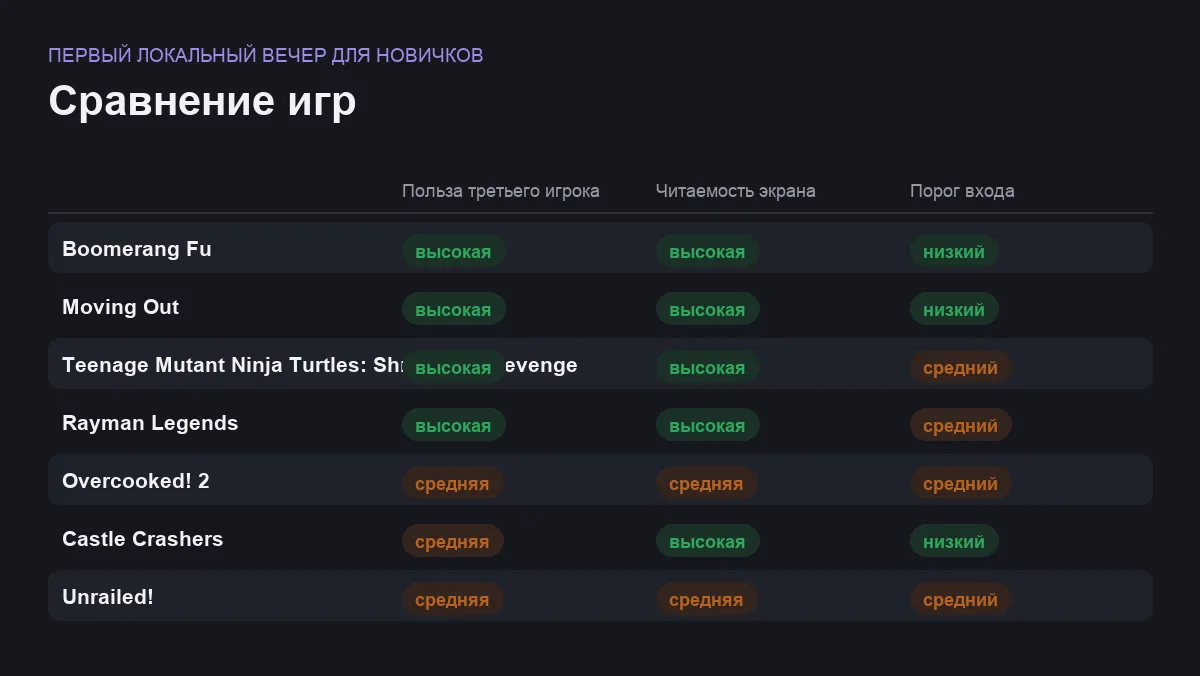1200x676 pixels.
Task: Click Overcooked! 2's 'средний' entry threshold badge
Action: pos(961,483)
